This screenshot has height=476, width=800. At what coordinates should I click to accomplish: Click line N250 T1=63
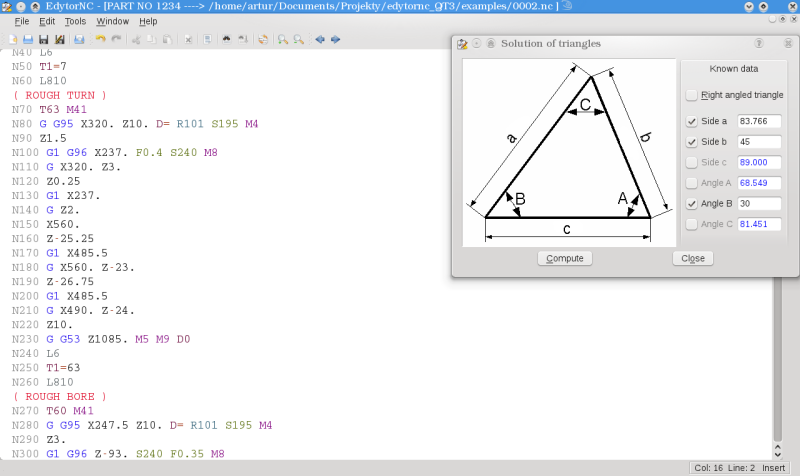point(46,368)
